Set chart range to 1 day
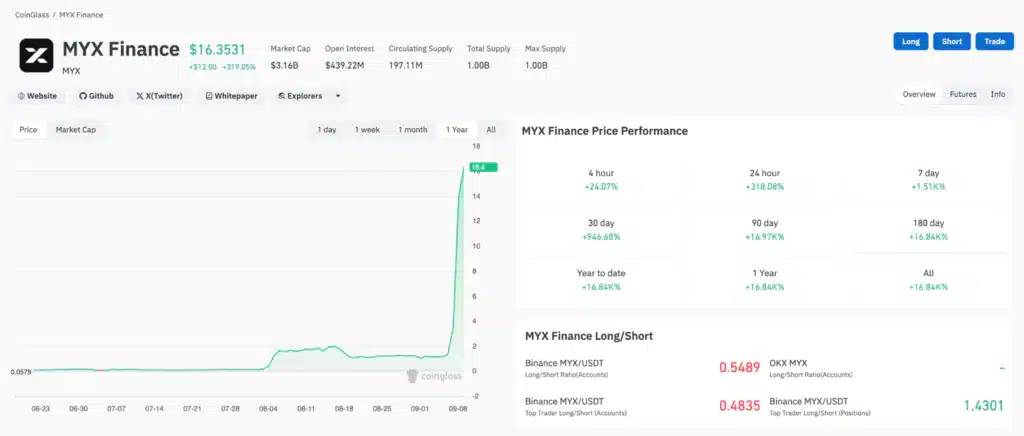 tap(327, 130)
